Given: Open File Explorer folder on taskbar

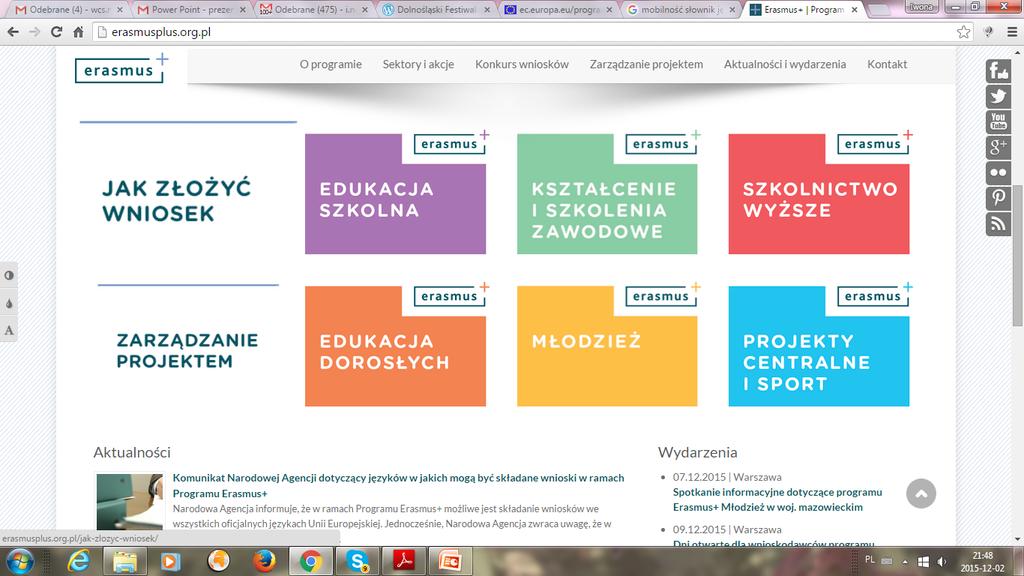Looking at the screenshot, I should click(x=125, y=562).
